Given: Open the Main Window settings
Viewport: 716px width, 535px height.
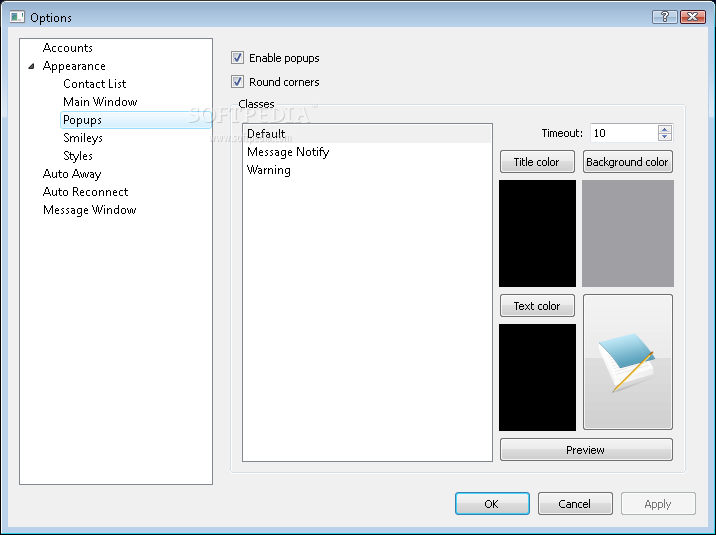Looking at the screenshot, I should pos(100,102).
